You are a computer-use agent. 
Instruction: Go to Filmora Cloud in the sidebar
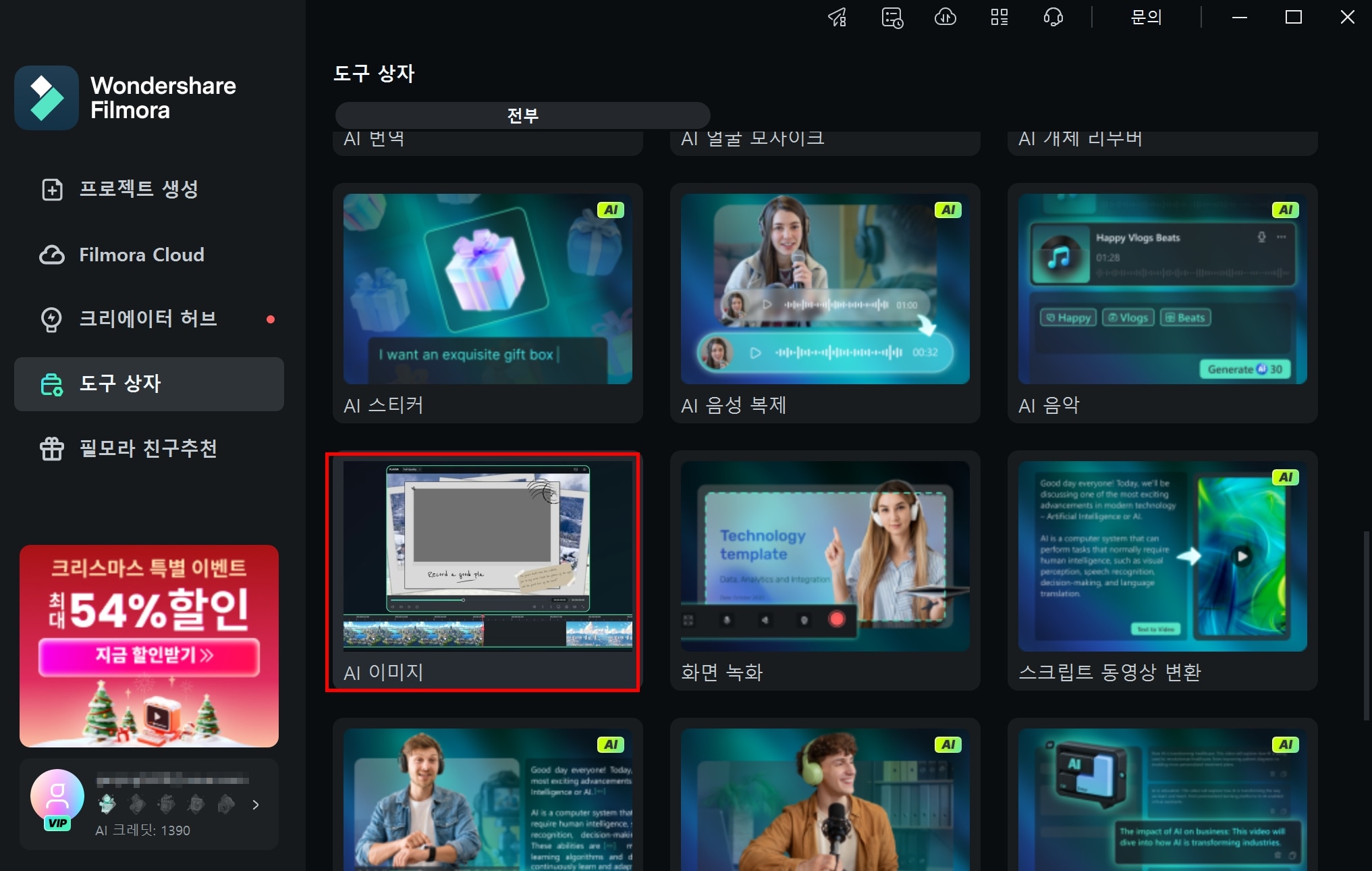pos(141,255)
